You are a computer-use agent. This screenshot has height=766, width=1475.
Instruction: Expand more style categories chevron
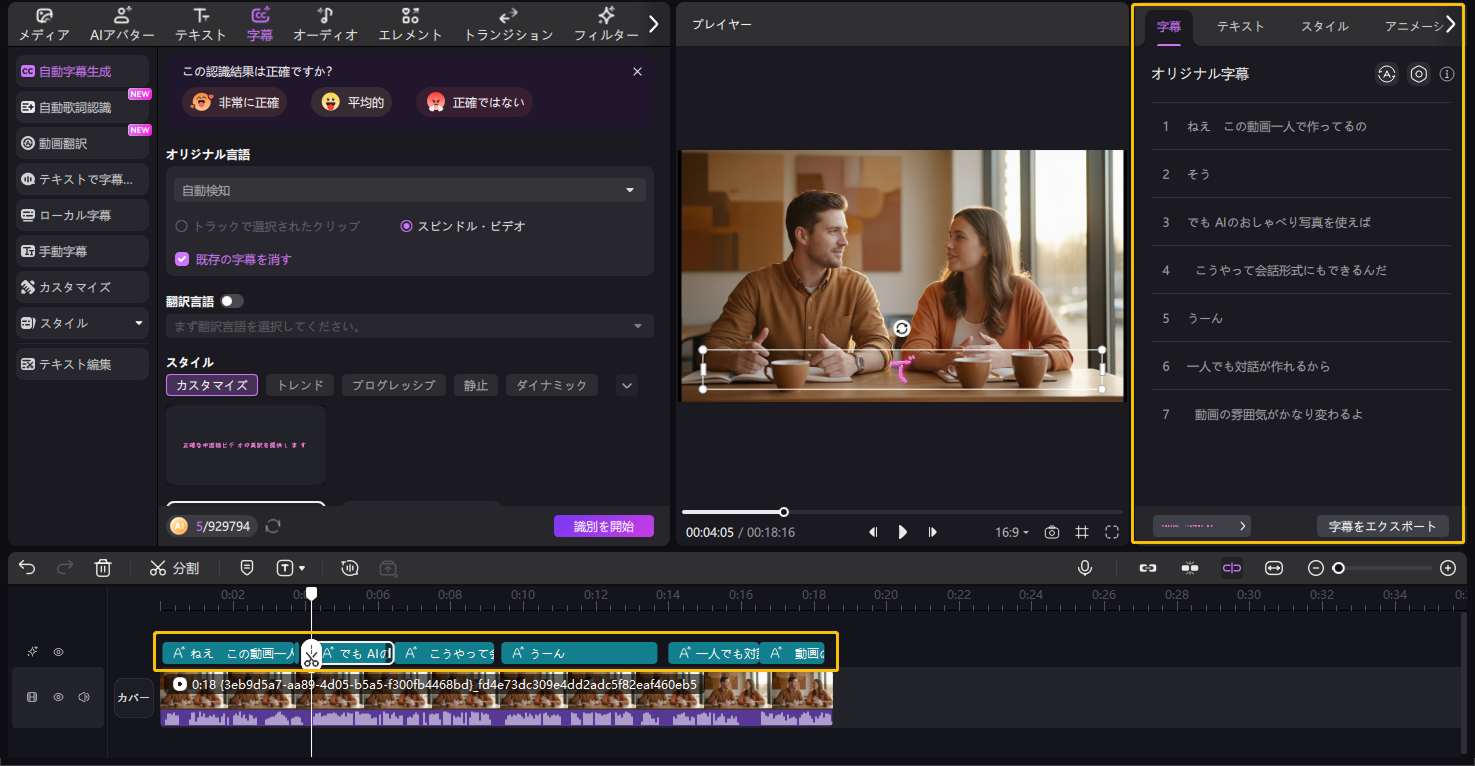(626, 385)
